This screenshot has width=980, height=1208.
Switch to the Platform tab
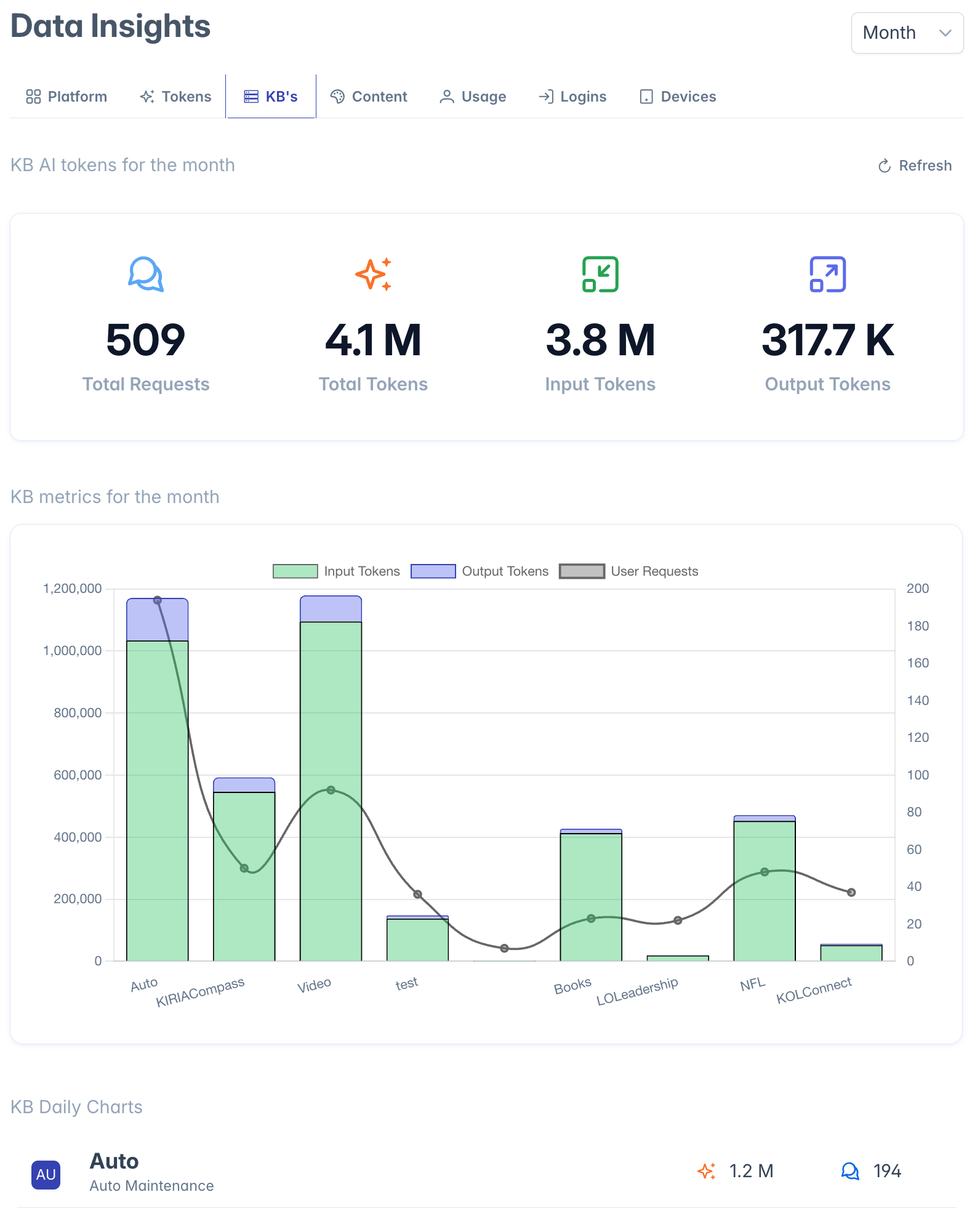[66, 97]
